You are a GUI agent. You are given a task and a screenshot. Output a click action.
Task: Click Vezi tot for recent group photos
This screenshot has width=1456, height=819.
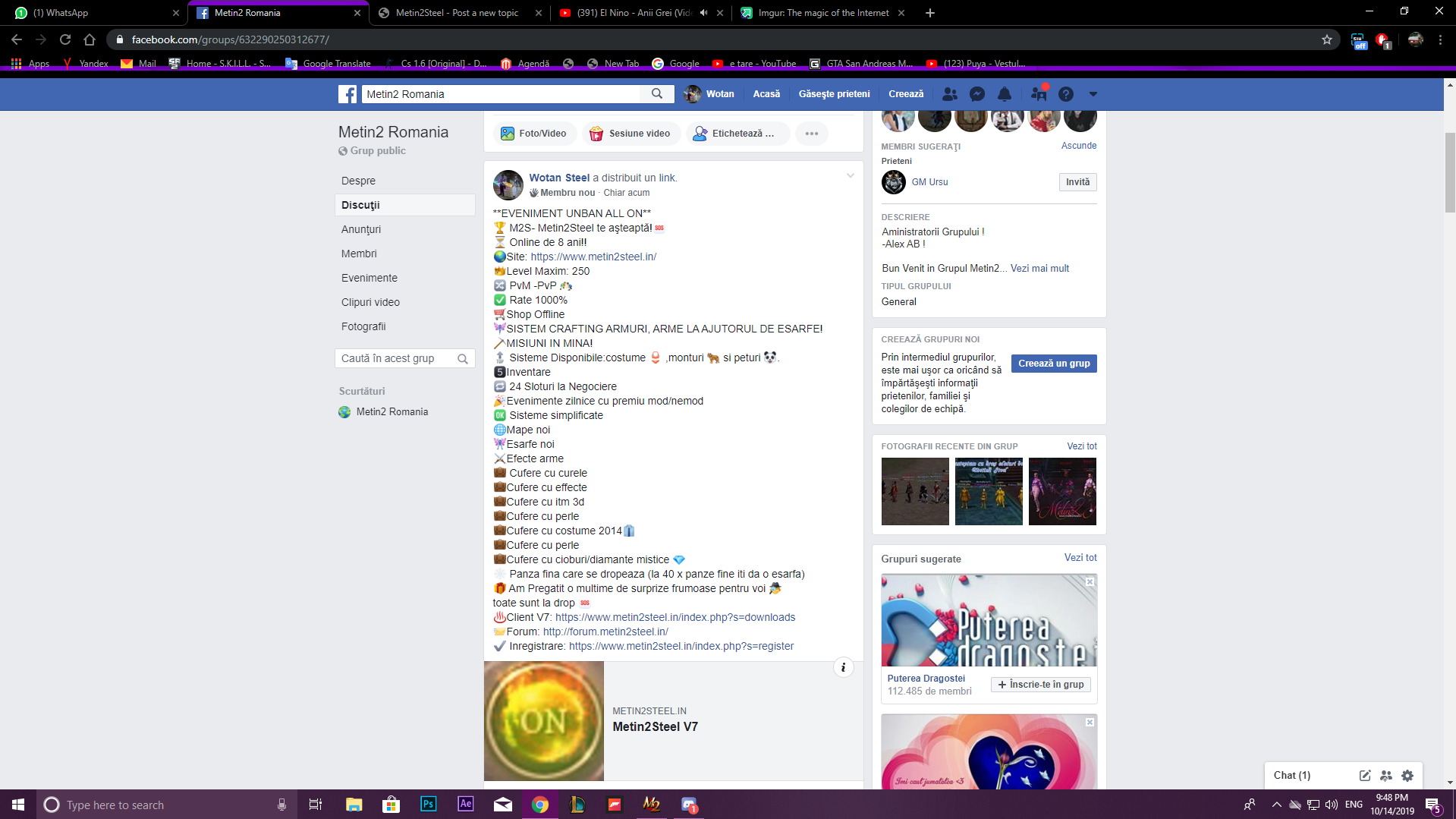[x=1081, y=446]
